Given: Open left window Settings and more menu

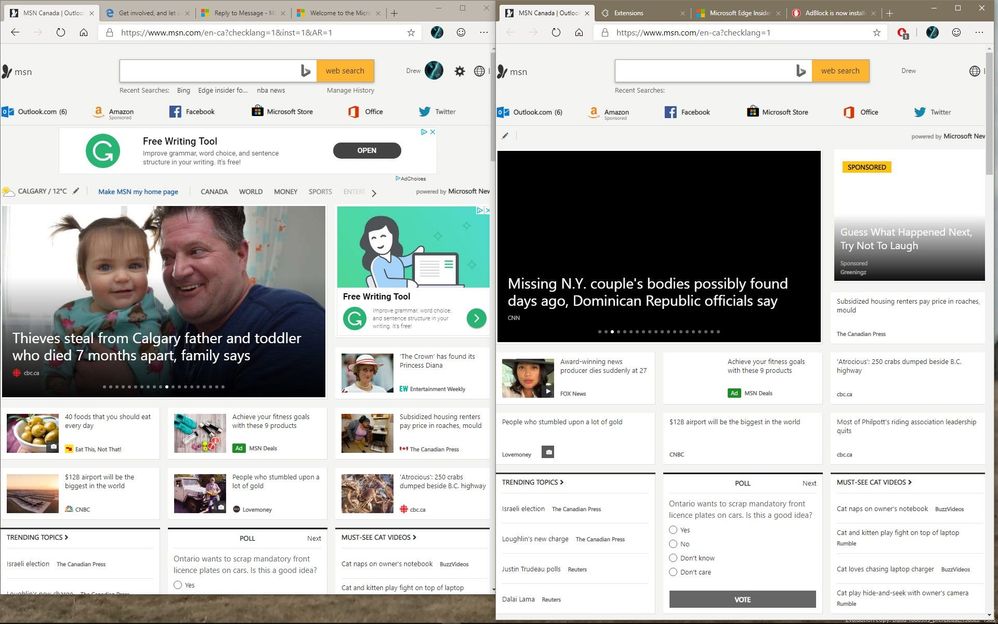Looking at the screenshot, I should [484, 32].
